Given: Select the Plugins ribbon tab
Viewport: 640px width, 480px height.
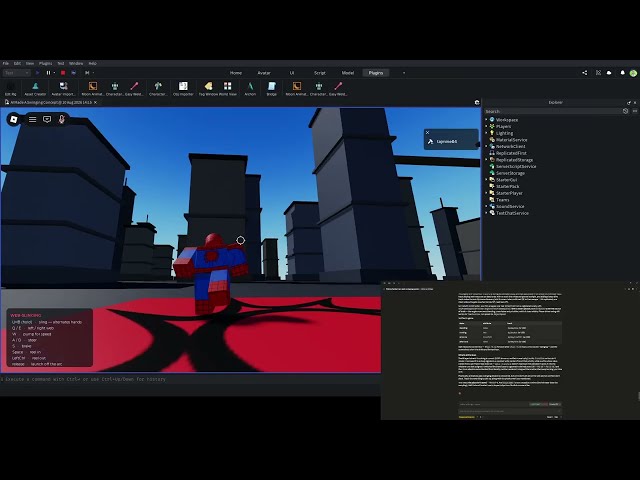Looking at the screenshot, I should [x=376, y=73].
